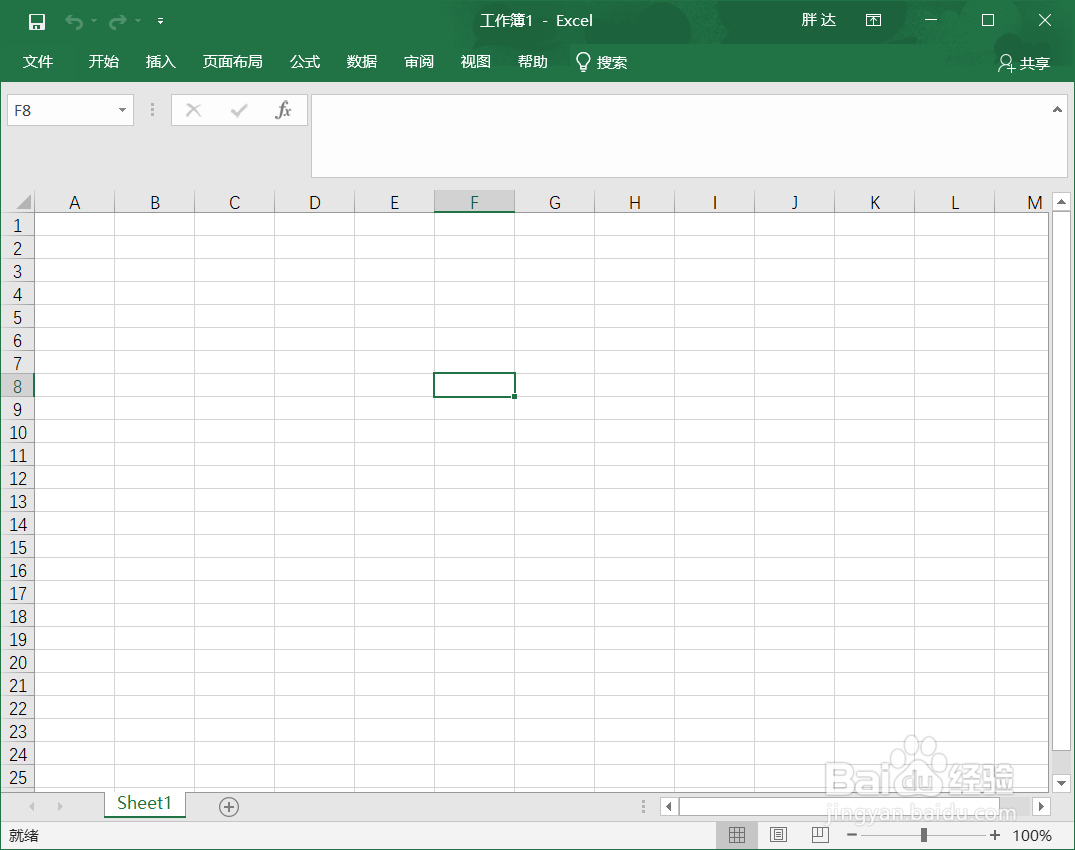The width and height of the screenshot is (1075, 850).
Task: Click the user account name 胖达
Action: [819, 21]
